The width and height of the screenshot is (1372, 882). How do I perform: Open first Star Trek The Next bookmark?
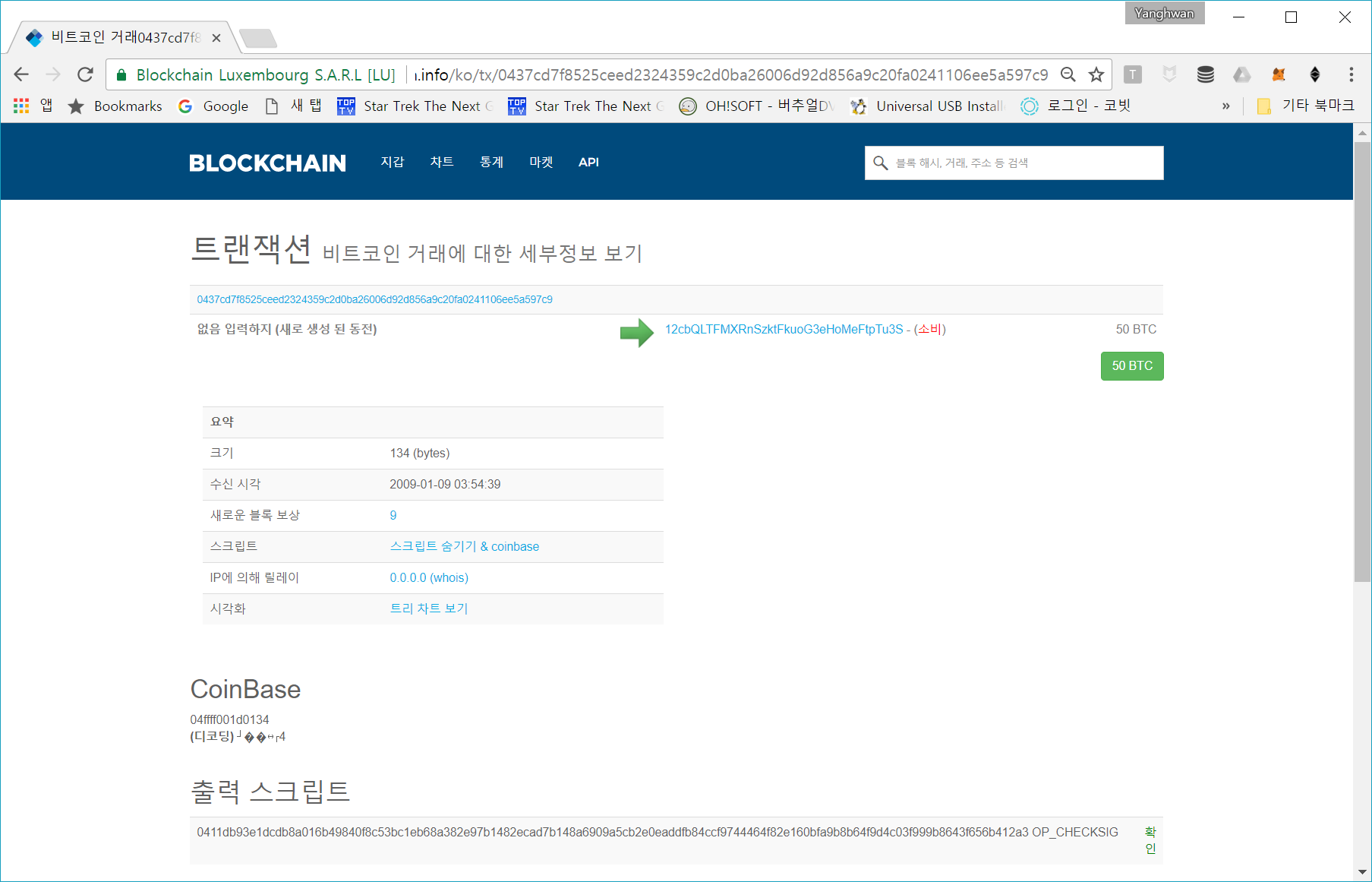point(416,106)
